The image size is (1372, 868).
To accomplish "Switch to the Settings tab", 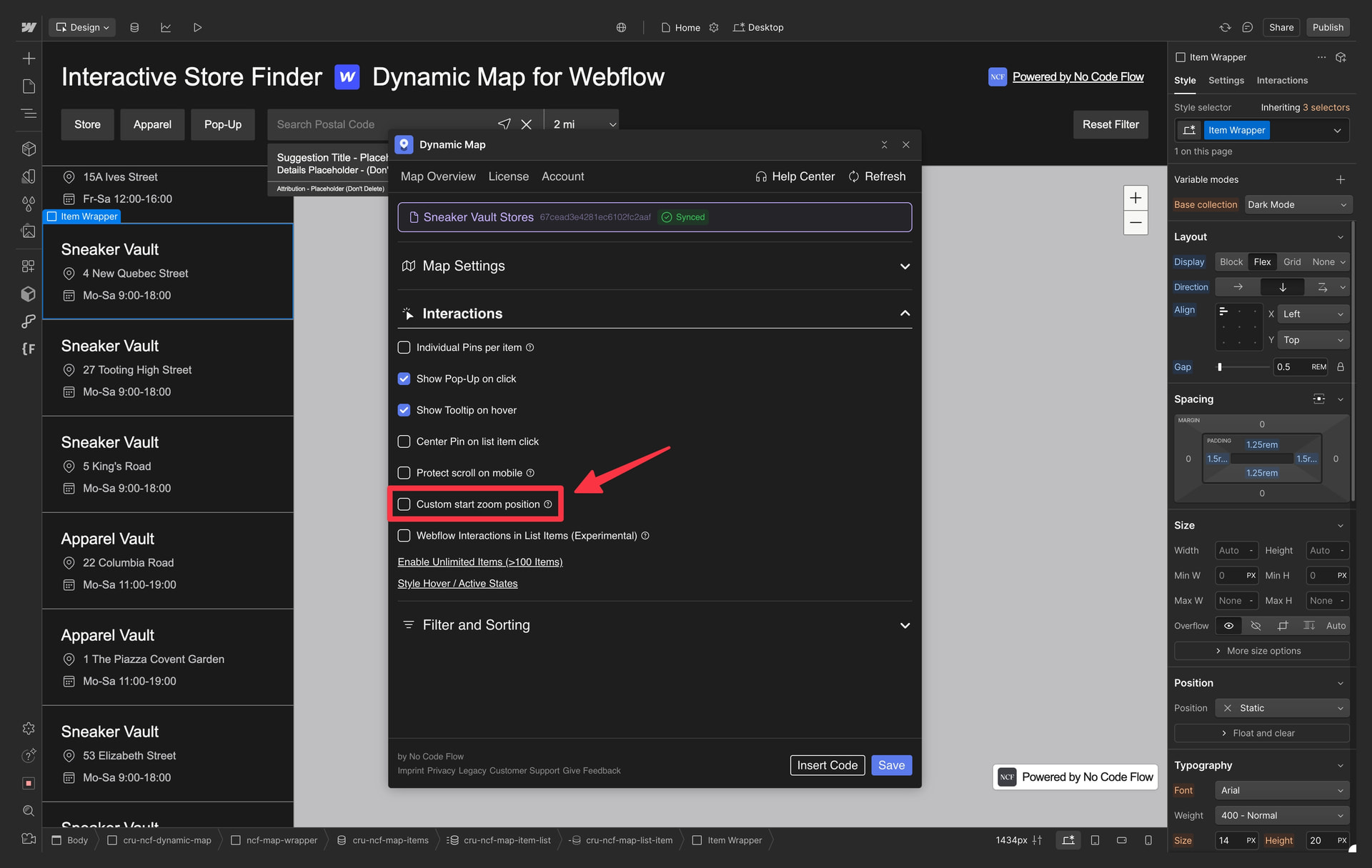I will (x=1226, y=81).
